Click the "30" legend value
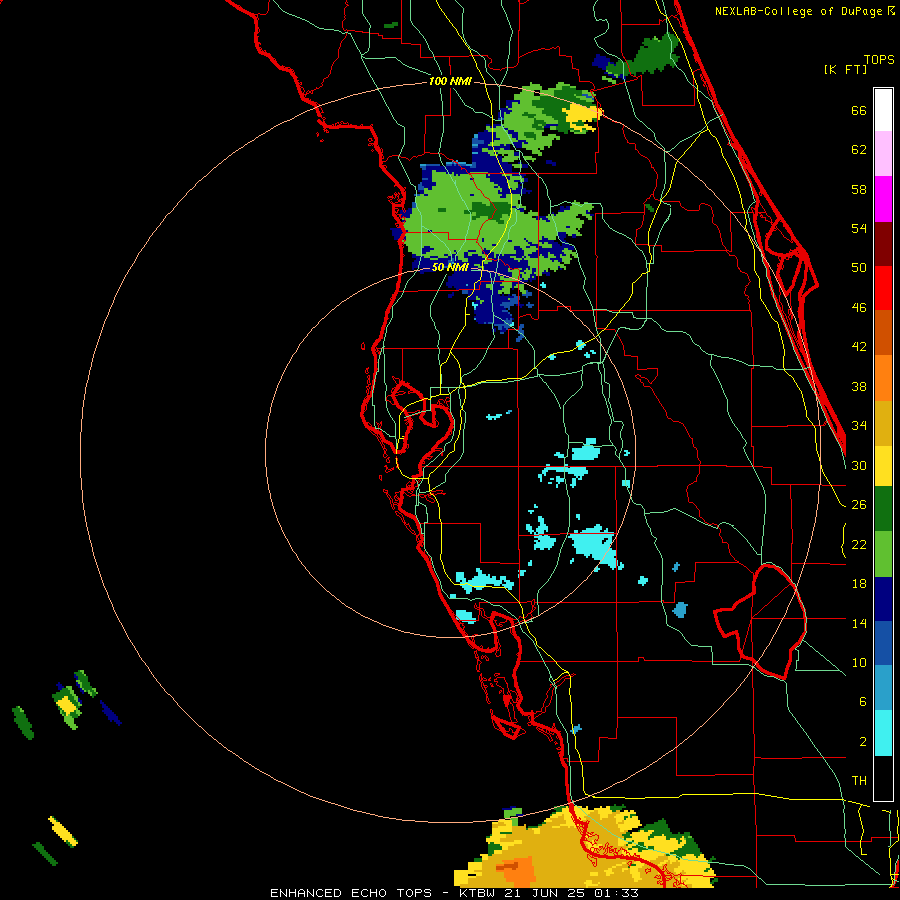Image resolution: width=900 pixels, height=900 pixels. 859,465
